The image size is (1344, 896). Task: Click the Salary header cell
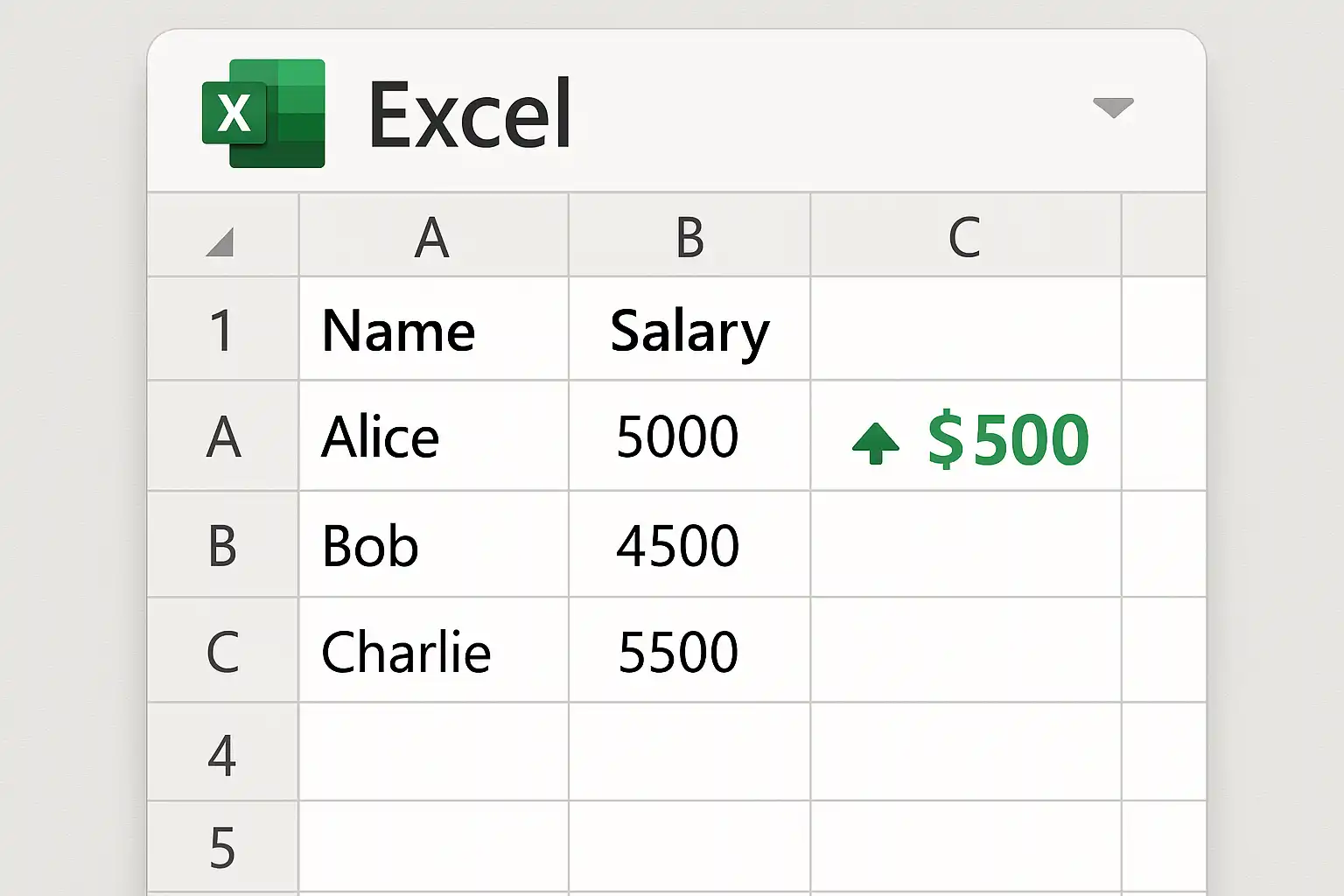689,332
